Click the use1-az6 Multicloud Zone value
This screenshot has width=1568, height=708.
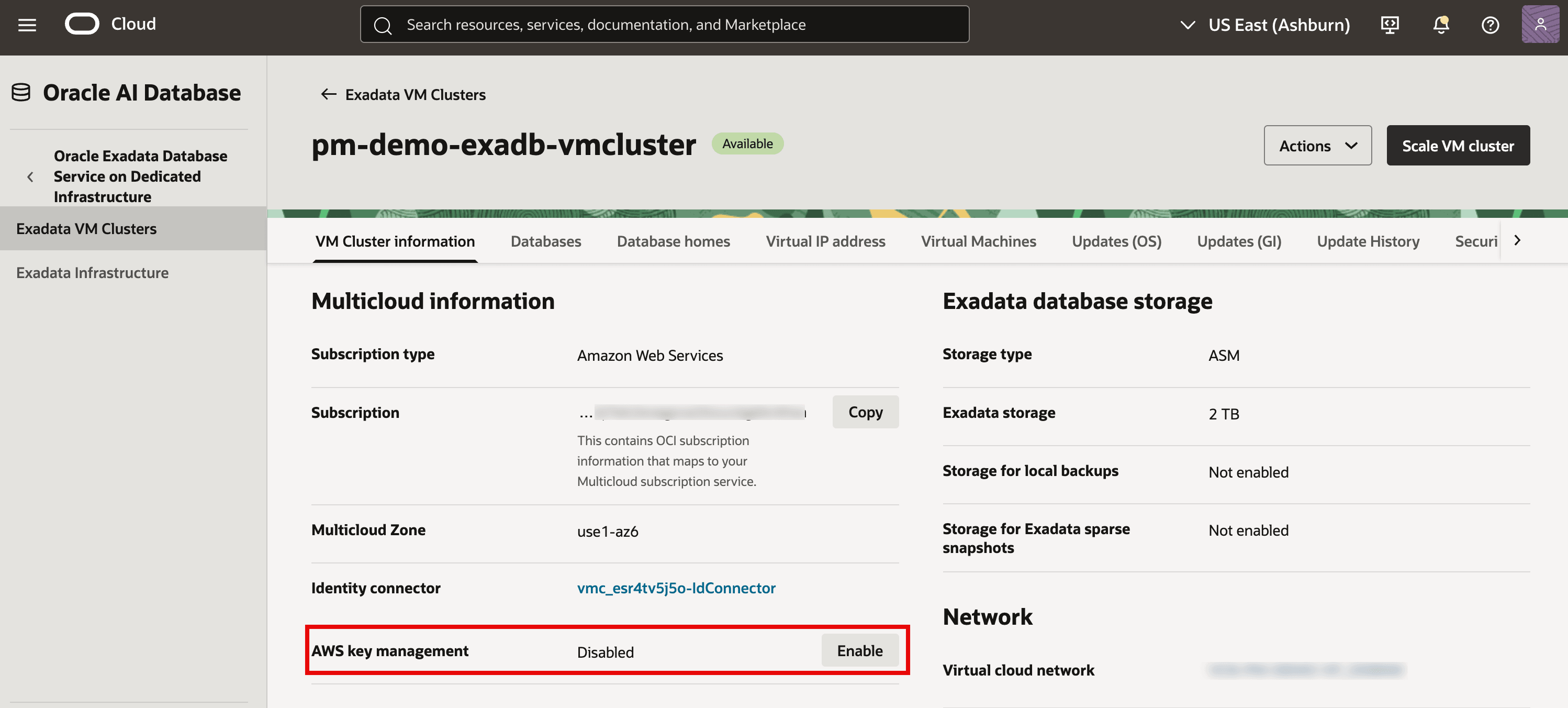coord(607,532)
